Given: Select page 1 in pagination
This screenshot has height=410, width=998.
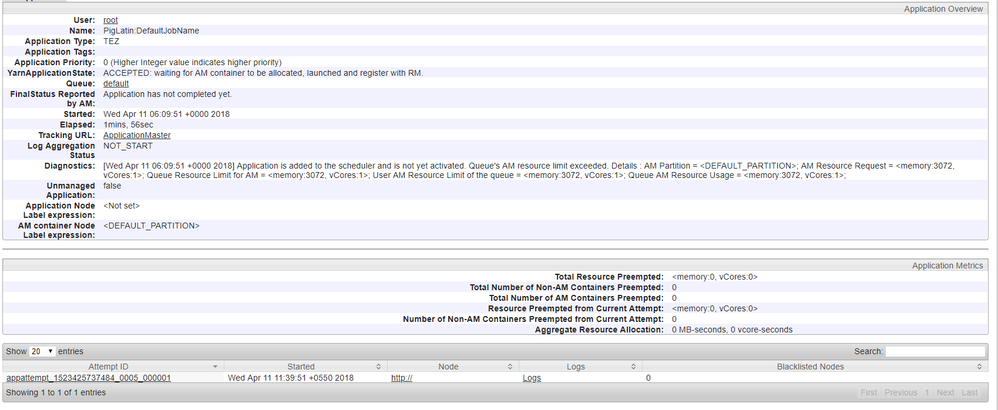Looking at the screenshot, I should click(x=927, y=393).
